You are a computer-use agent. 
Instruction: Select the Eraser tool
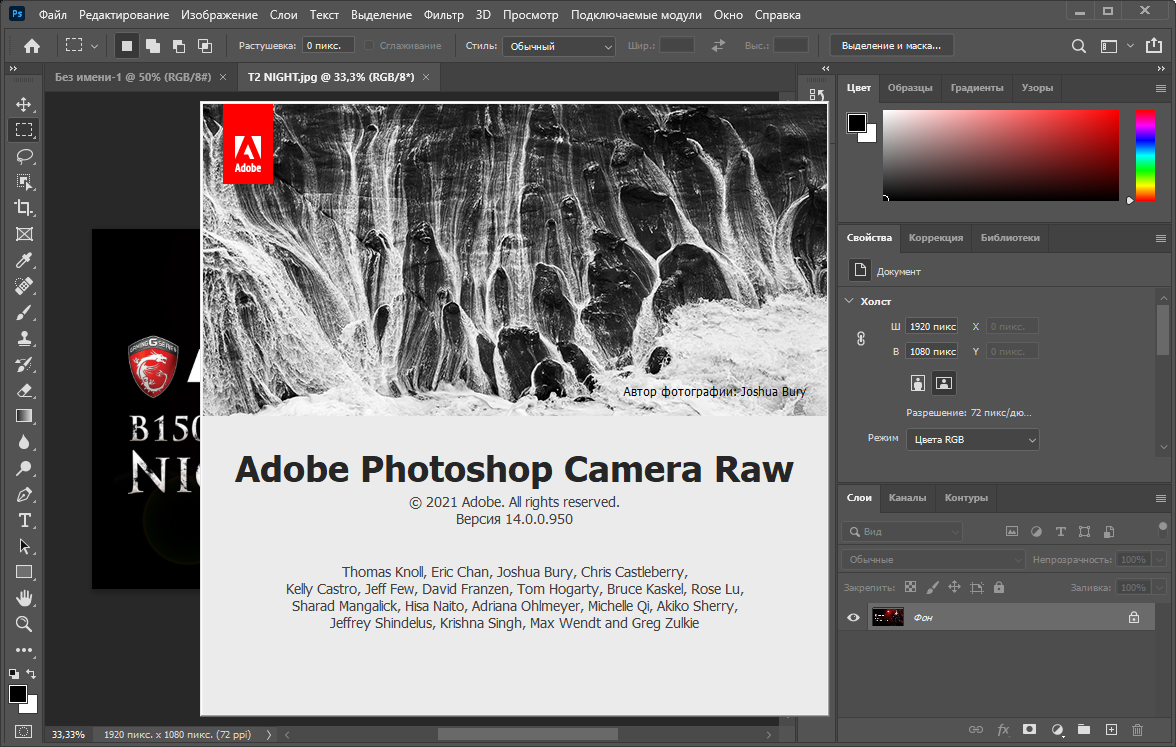[x=24, y=390]
